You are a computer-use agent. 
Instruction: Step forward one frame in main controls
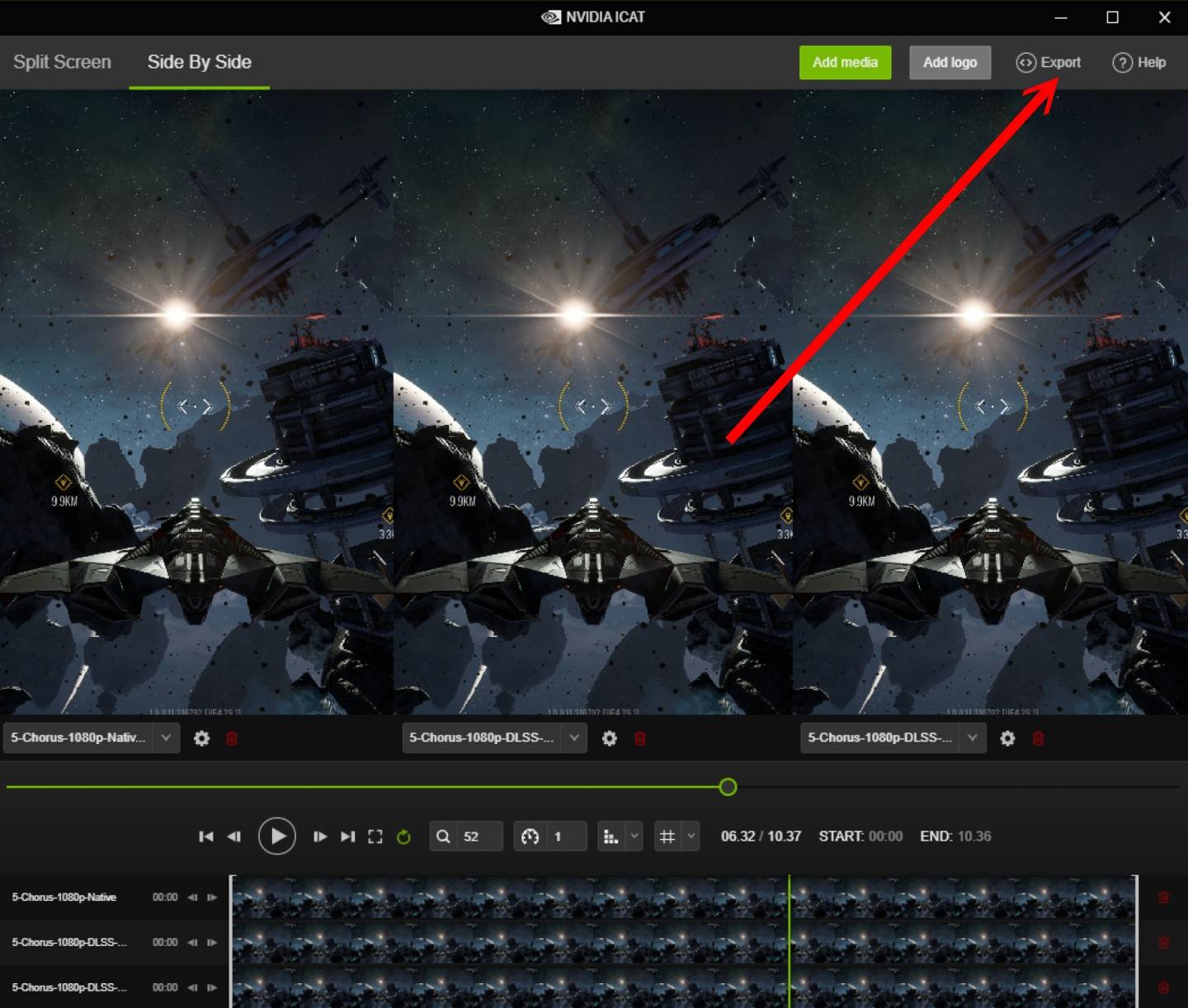pos(320,836)
